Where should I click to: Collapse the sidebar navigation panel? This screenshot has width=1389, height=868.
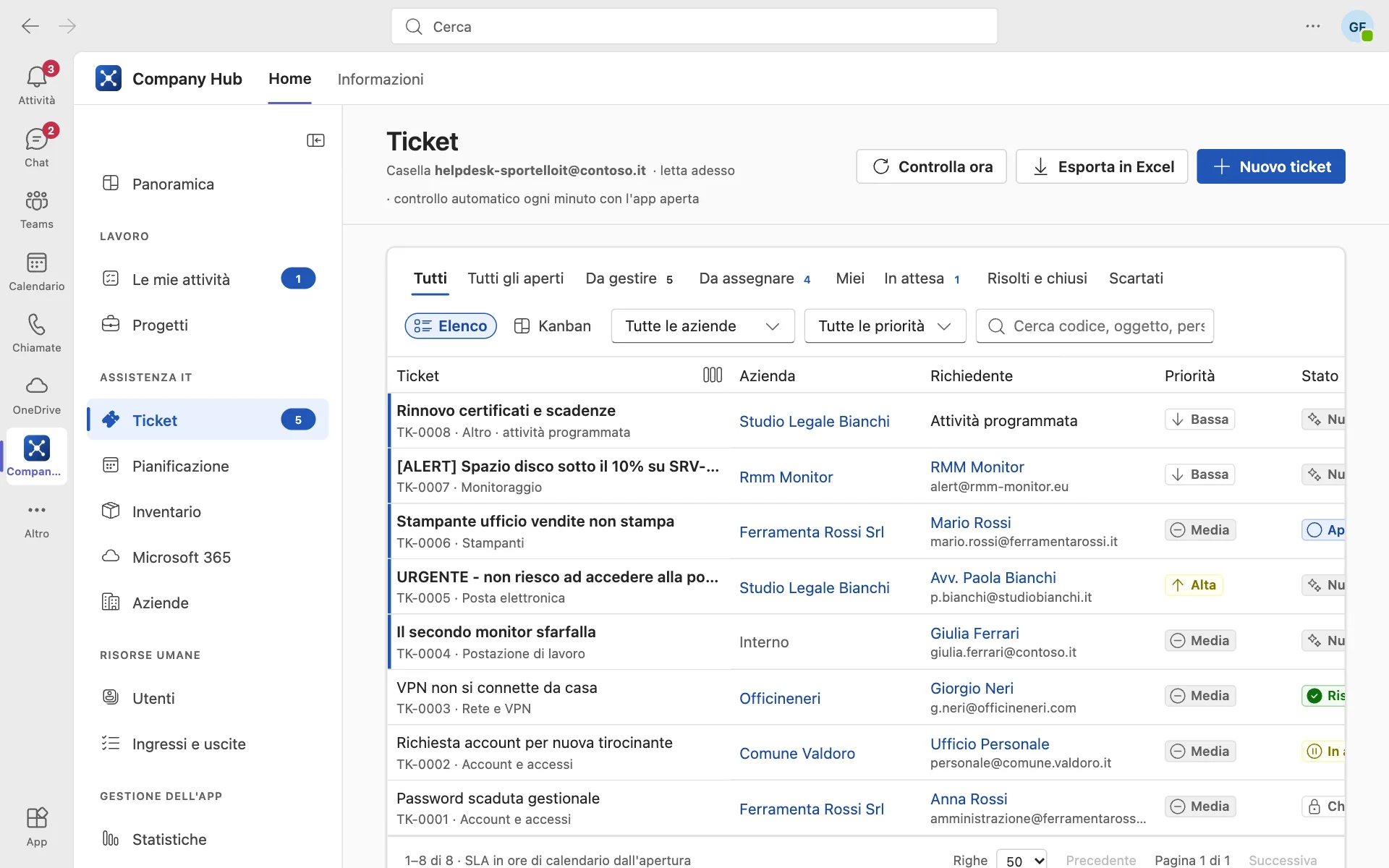point(315,140)
